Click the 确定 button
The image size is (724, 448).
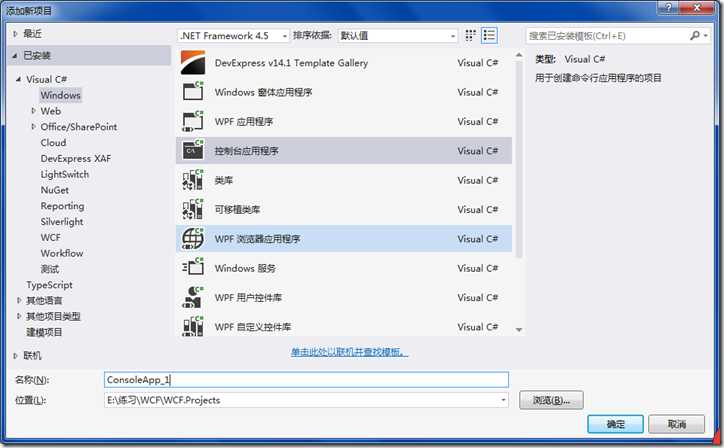(x=615, y=424)
